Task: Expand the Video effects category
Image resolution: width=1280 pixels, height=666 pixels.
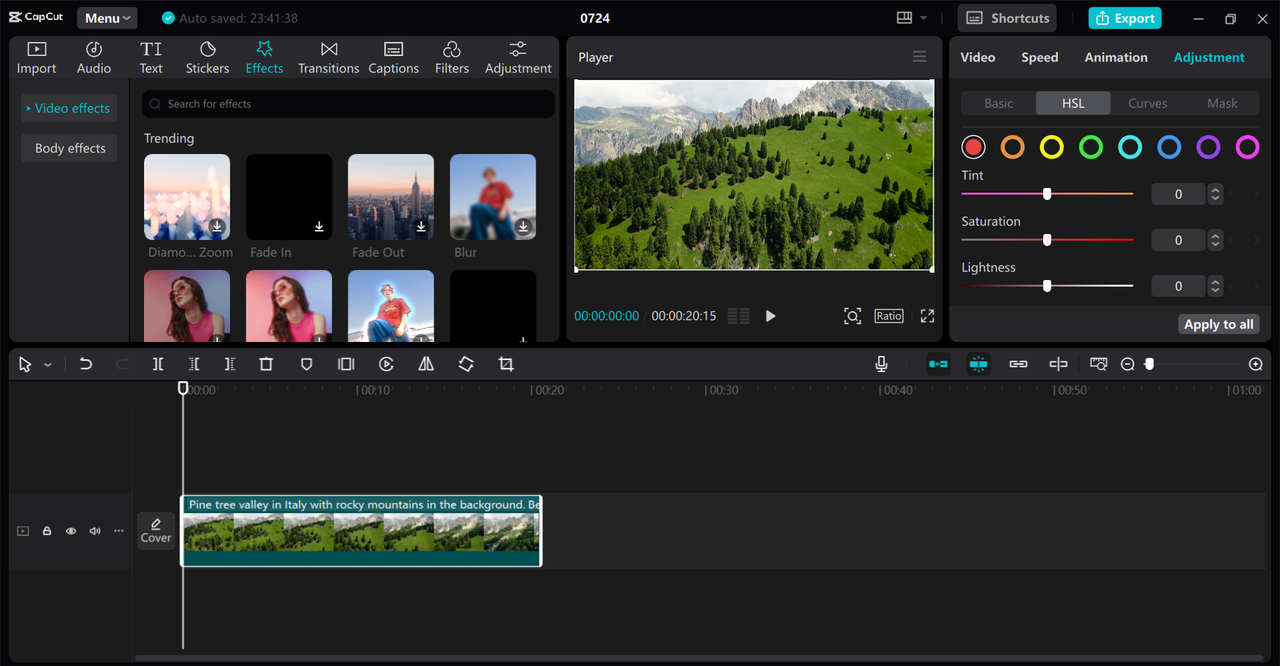Action: [68, 108]
